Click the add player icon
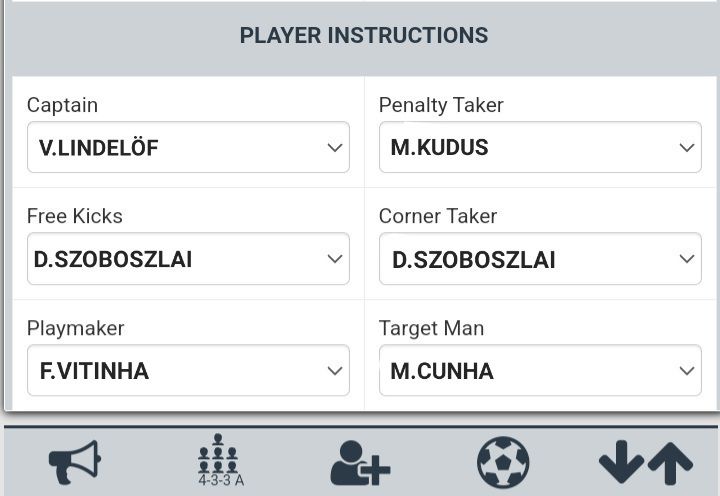Viewport: 720px width, 496px height. click(360, 464)
